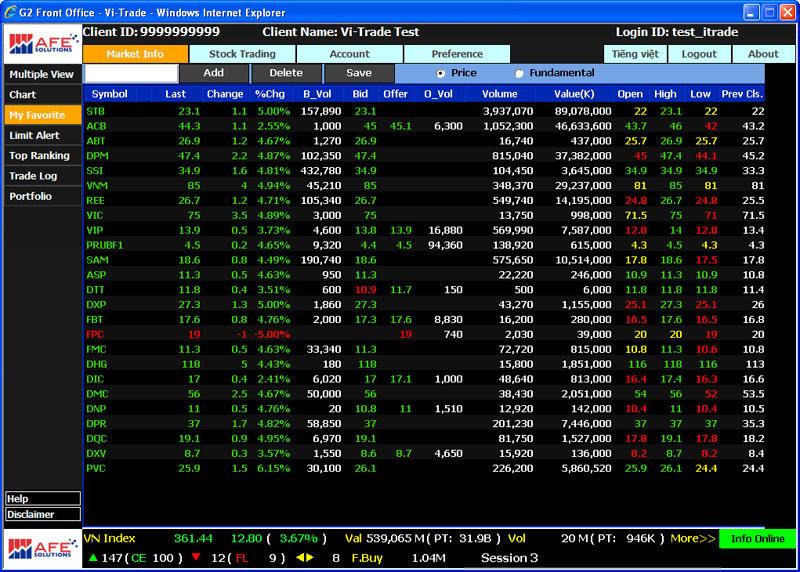Click the Prev Cls. column header
The image size is (800, 572).
pyautogui.click(x=742, y=94)
